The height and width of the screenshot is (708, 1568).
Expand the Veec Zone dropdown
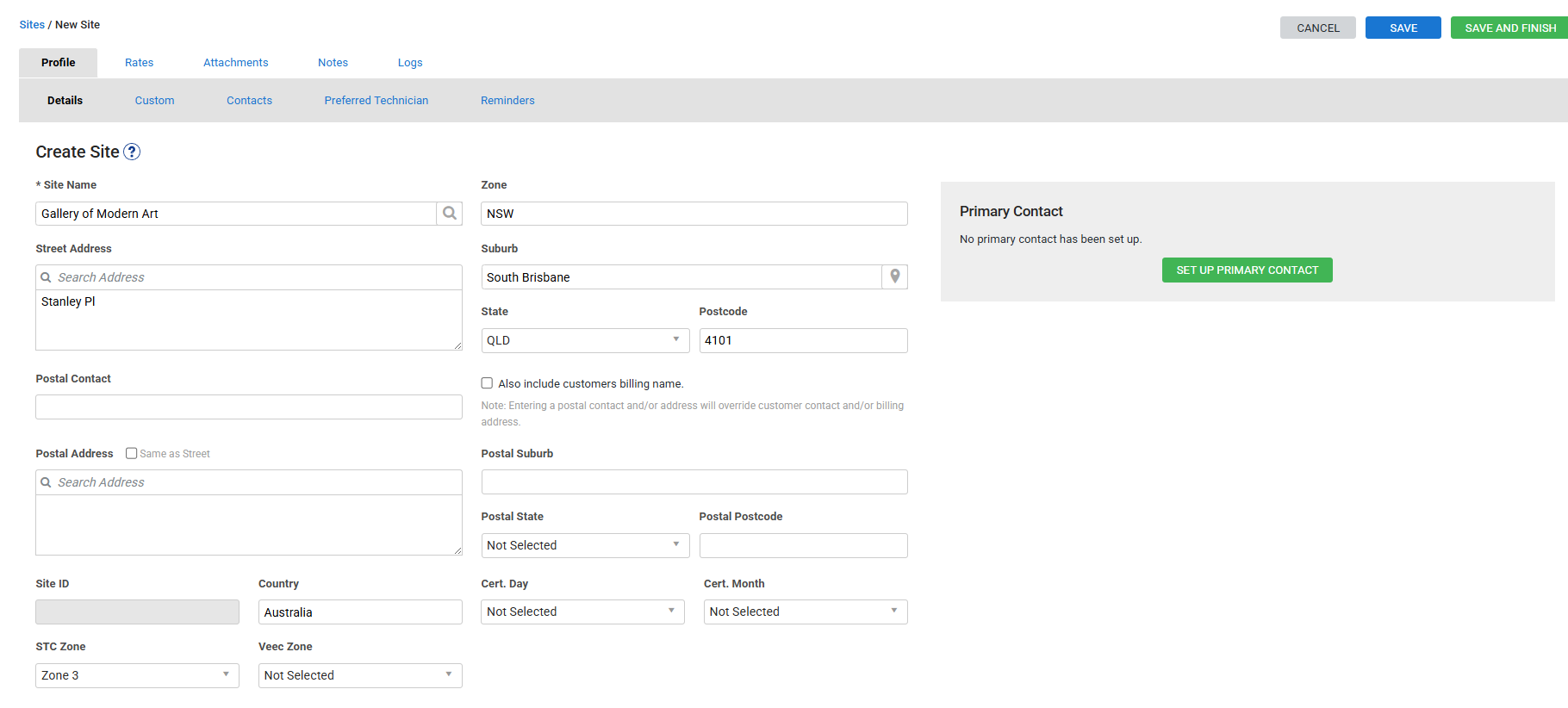pos(359,675)
